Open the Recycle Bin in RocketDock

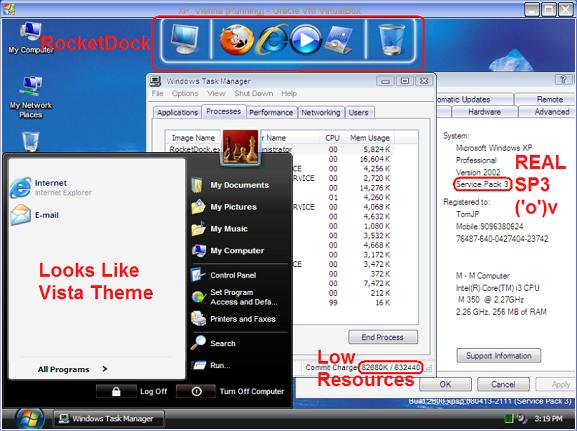coord(391,39)
